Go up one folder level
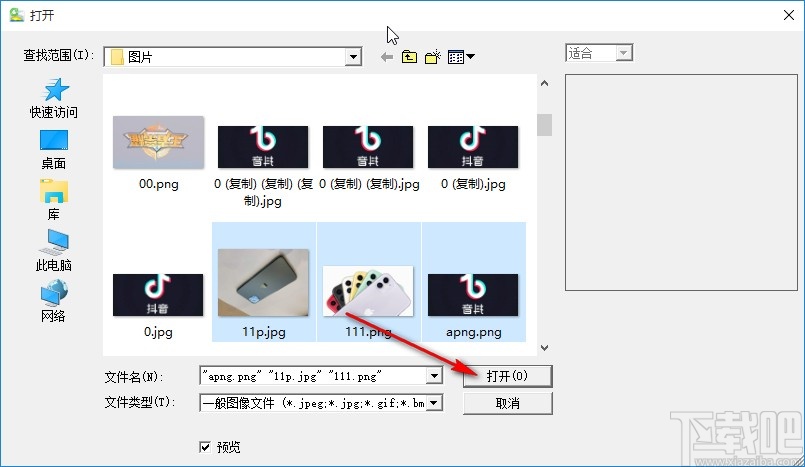This screenshot has width=805, height=467. (409, 56)
